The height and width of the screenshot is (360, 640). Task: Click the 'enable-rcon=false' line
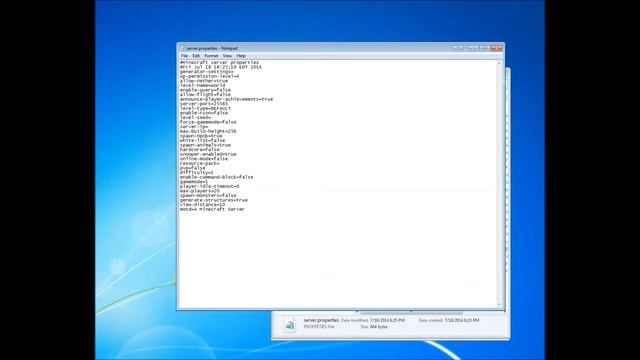(x=204, y=113)
